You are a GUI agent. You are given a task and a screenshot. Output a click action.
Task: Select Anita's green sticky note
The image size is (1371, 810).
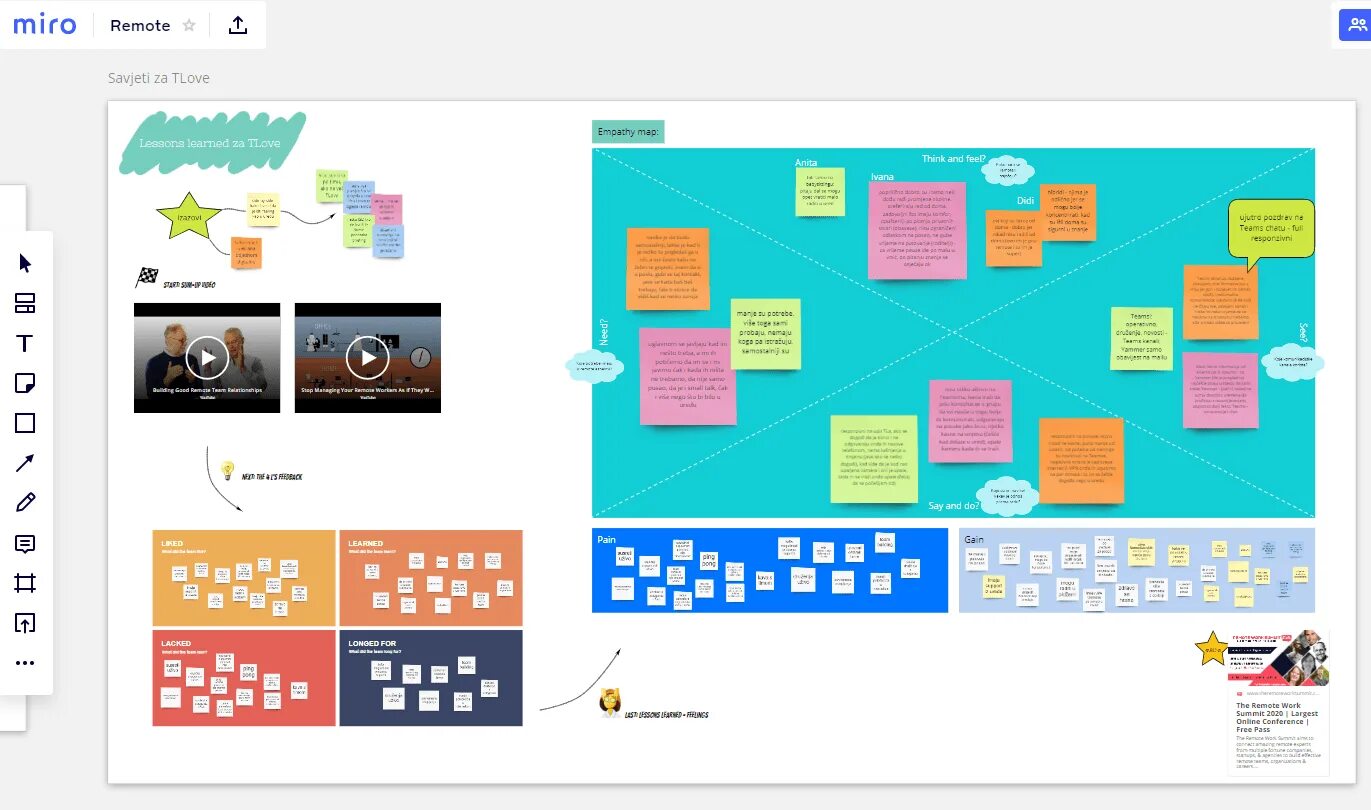click(x=820, y=191)
